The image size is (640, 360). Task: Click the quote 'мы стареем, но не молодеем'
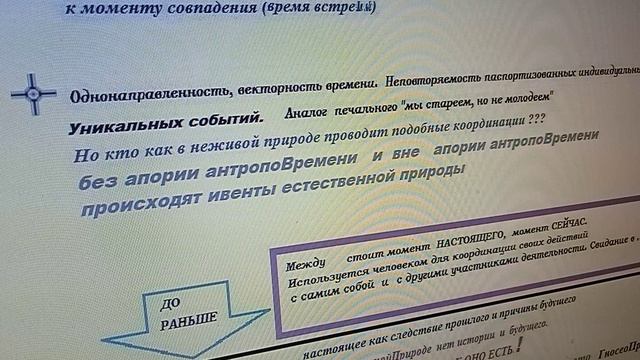point(478,102)
